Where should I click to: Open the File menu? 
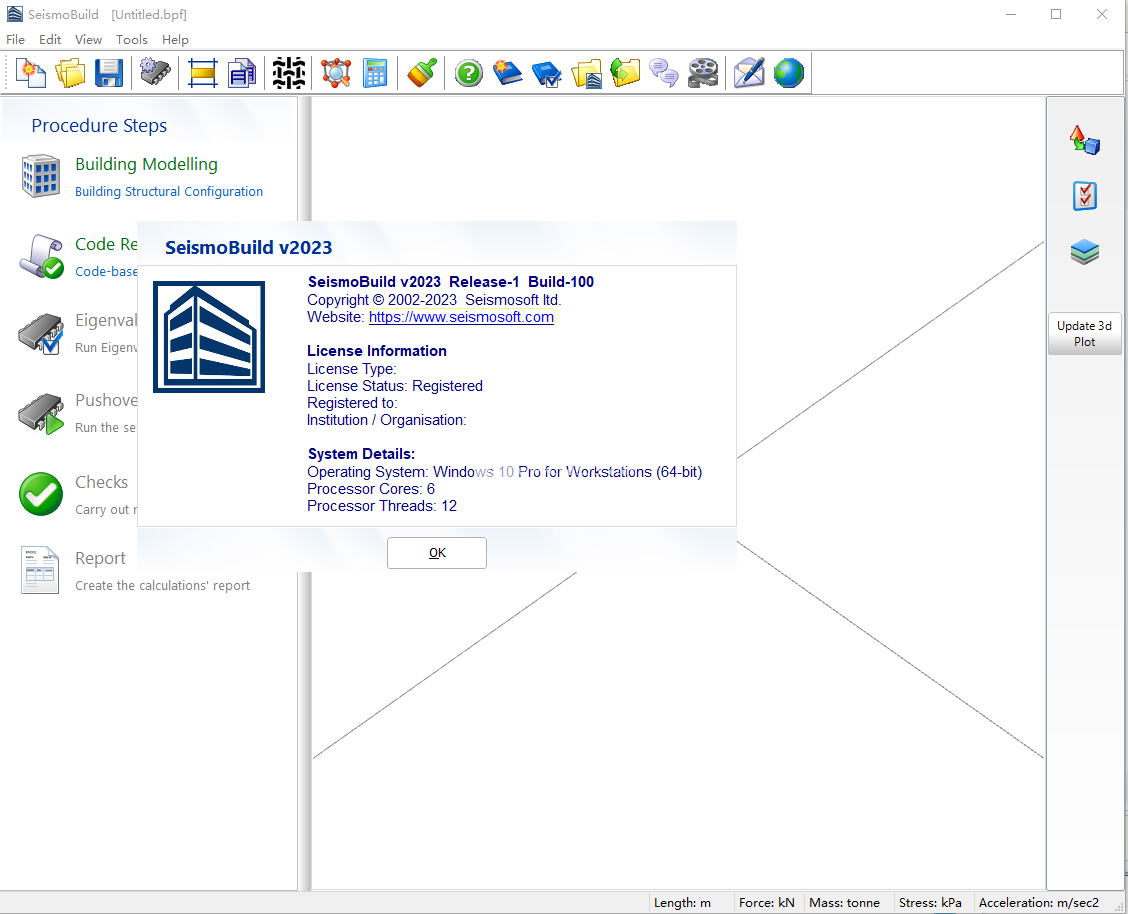click(16, 40)
